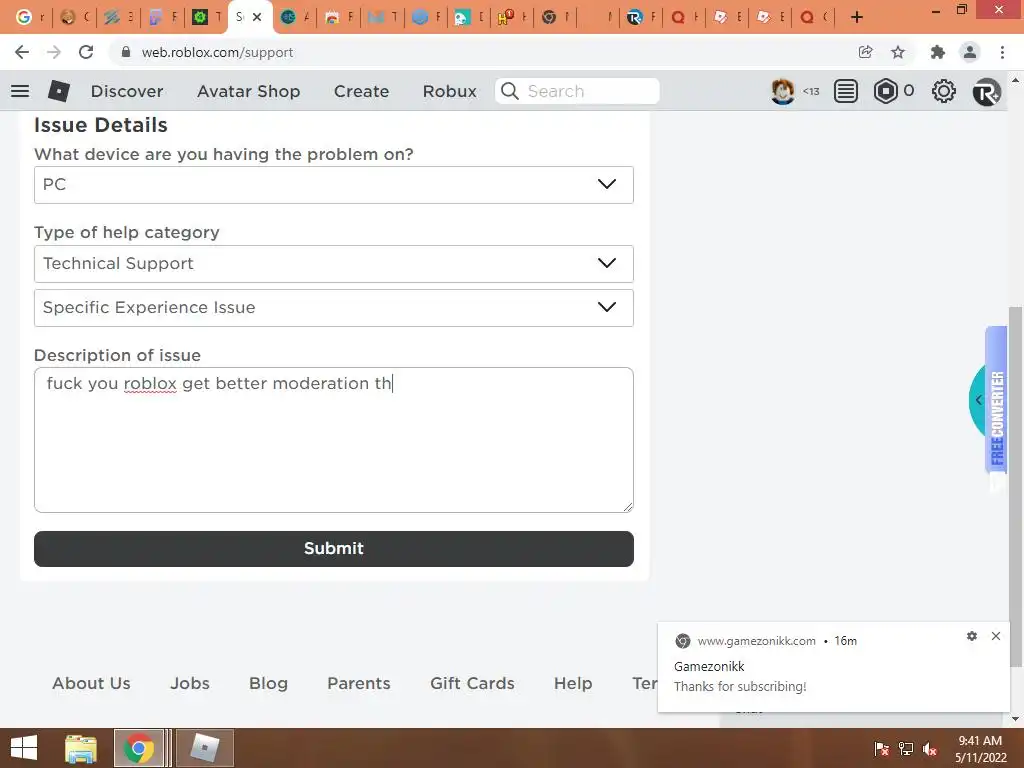View site security lock icon
1024x768 pixels.
[x=126, y=52]
